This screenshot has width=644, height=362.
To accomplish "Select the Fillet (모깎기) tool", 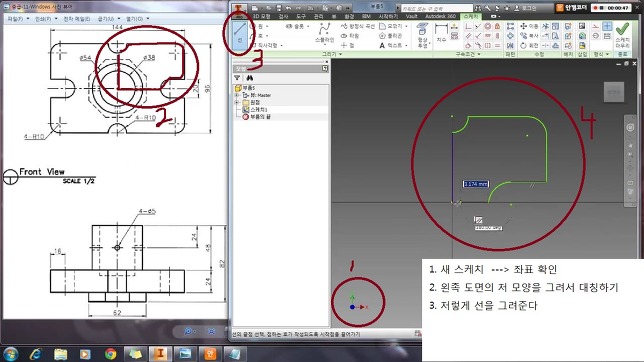I will pyautogui.click(x=391, y=26).
